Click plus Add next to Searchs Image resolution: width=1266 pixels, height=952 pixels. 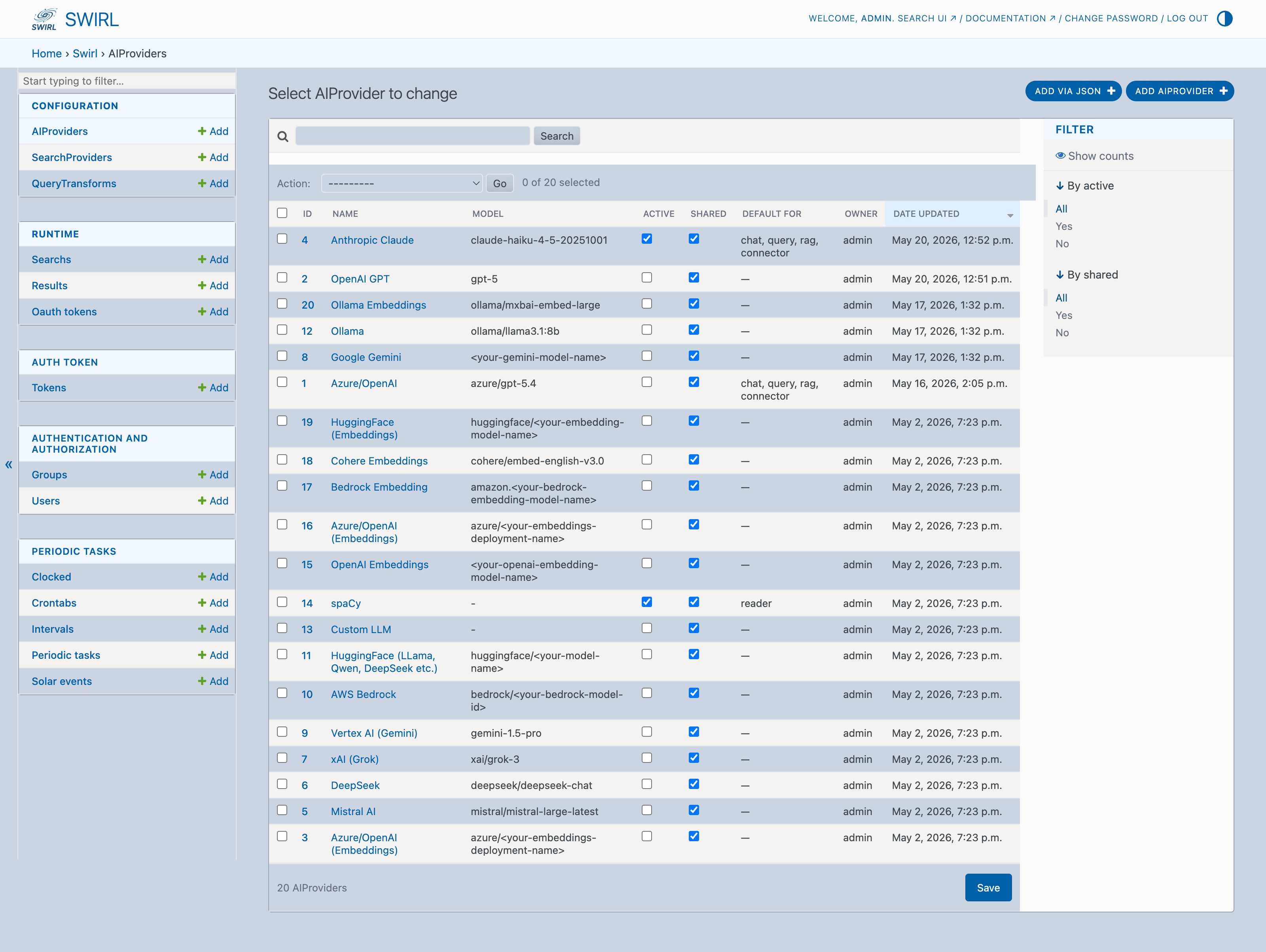click(x=213, y=259)
